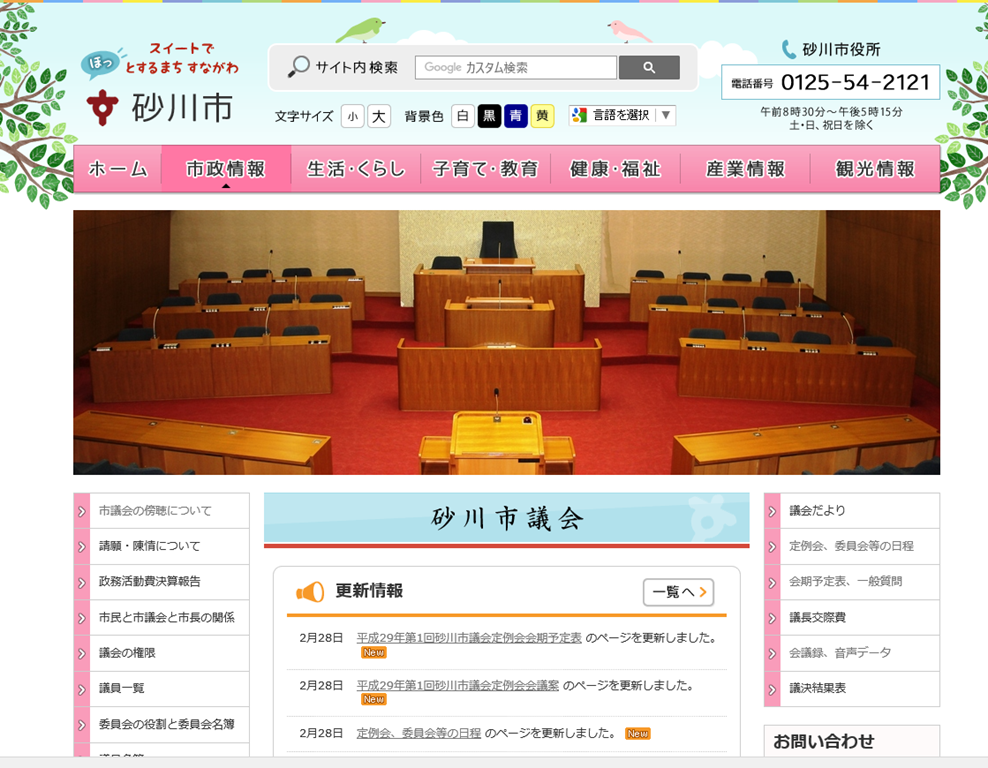Click the Sunagawa city emblem logo

click(x=101, y=108)
